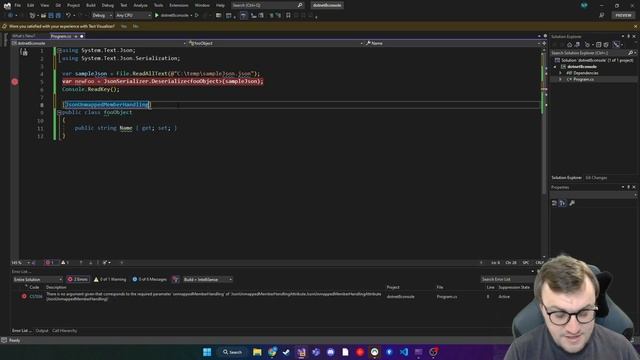
Task: Open the Git menu
Action: (58, 5)
